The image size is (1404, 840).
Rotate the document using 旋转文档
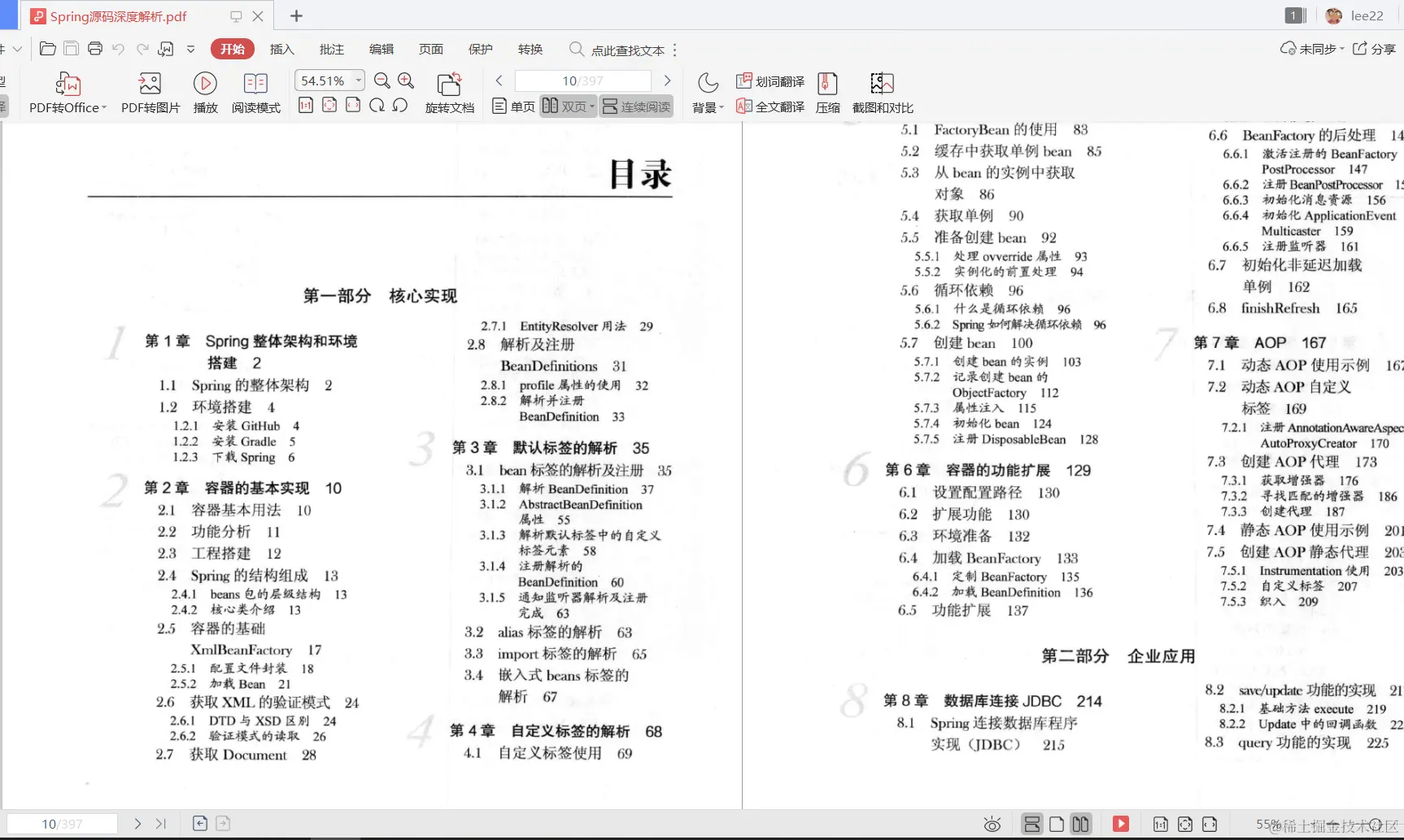(450, 91)
